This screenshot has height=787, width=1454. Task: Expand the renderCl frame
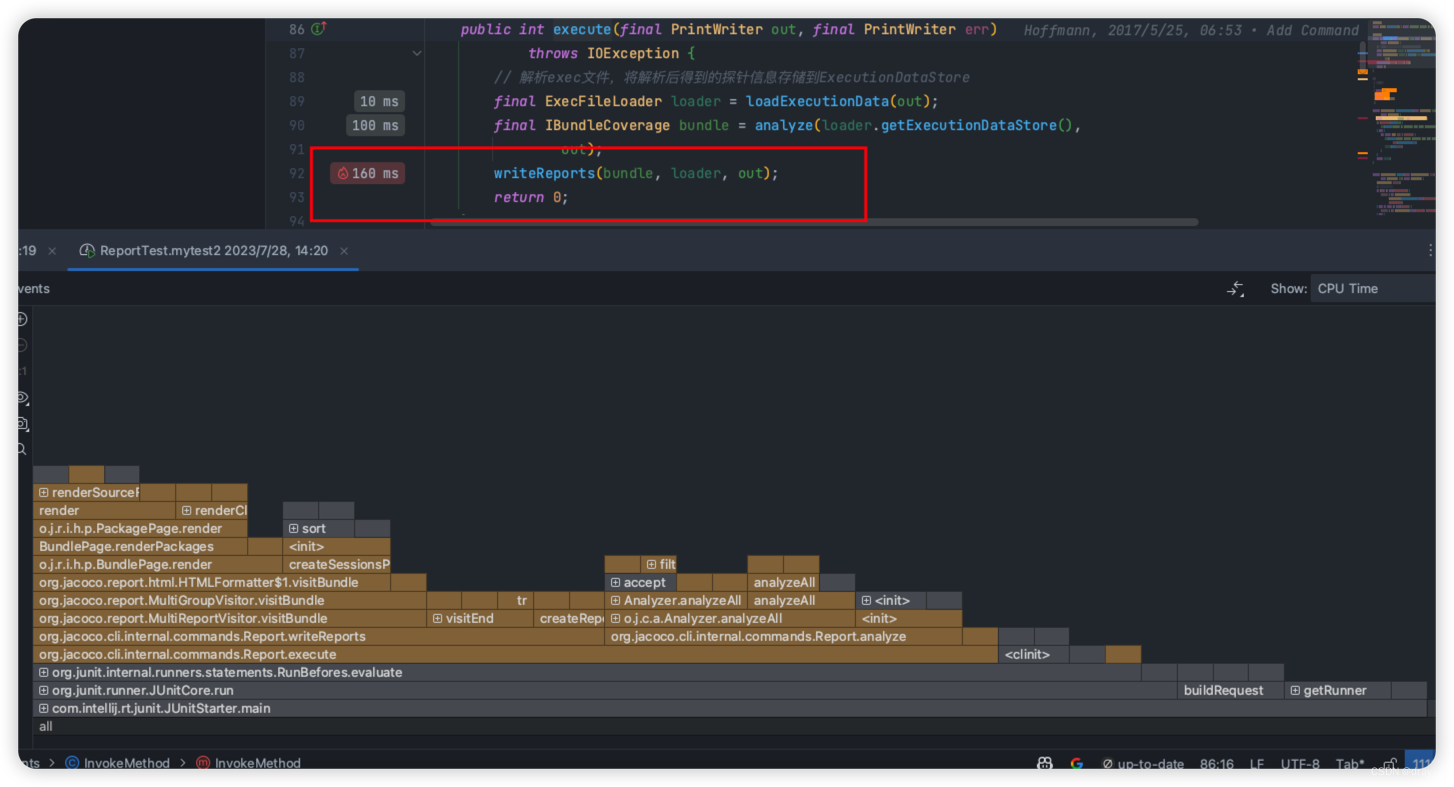[186, 511]
